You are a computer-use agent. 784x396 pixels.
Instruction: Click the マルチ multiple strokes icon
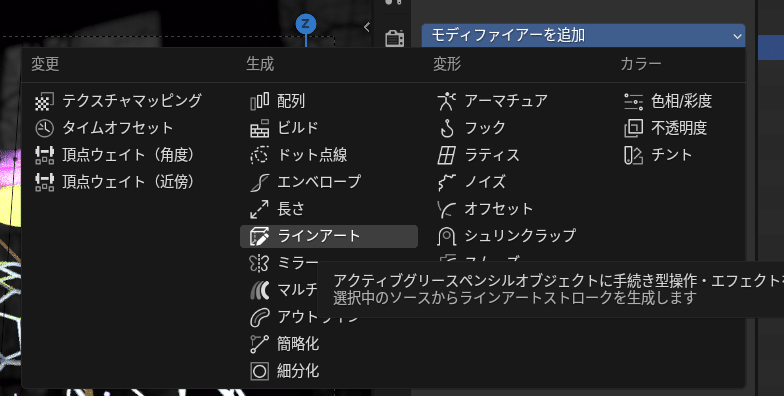coord(260,290)
